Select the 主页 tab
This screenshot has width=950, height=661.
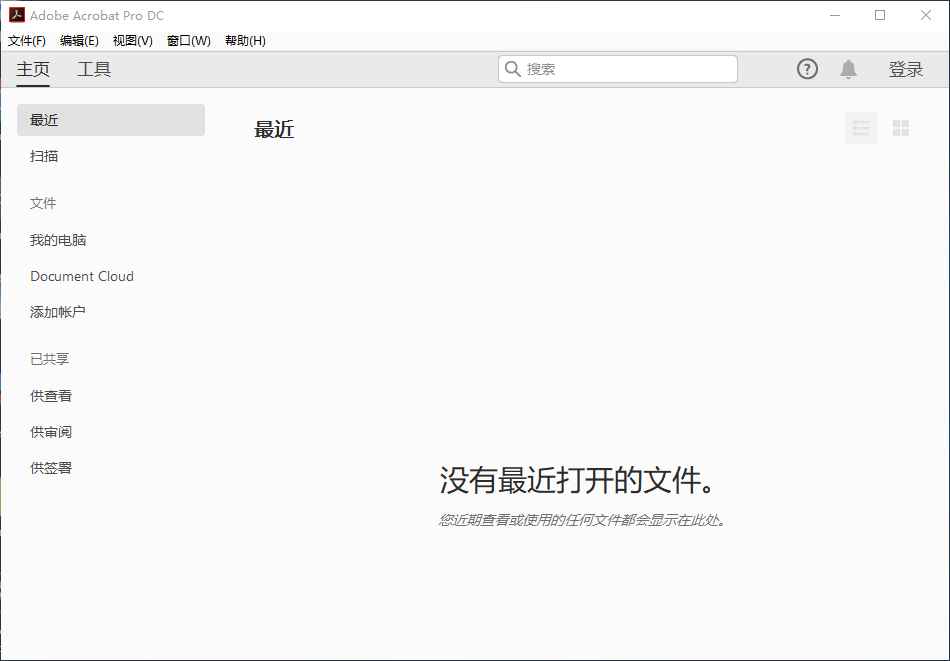tap(32, 69)
